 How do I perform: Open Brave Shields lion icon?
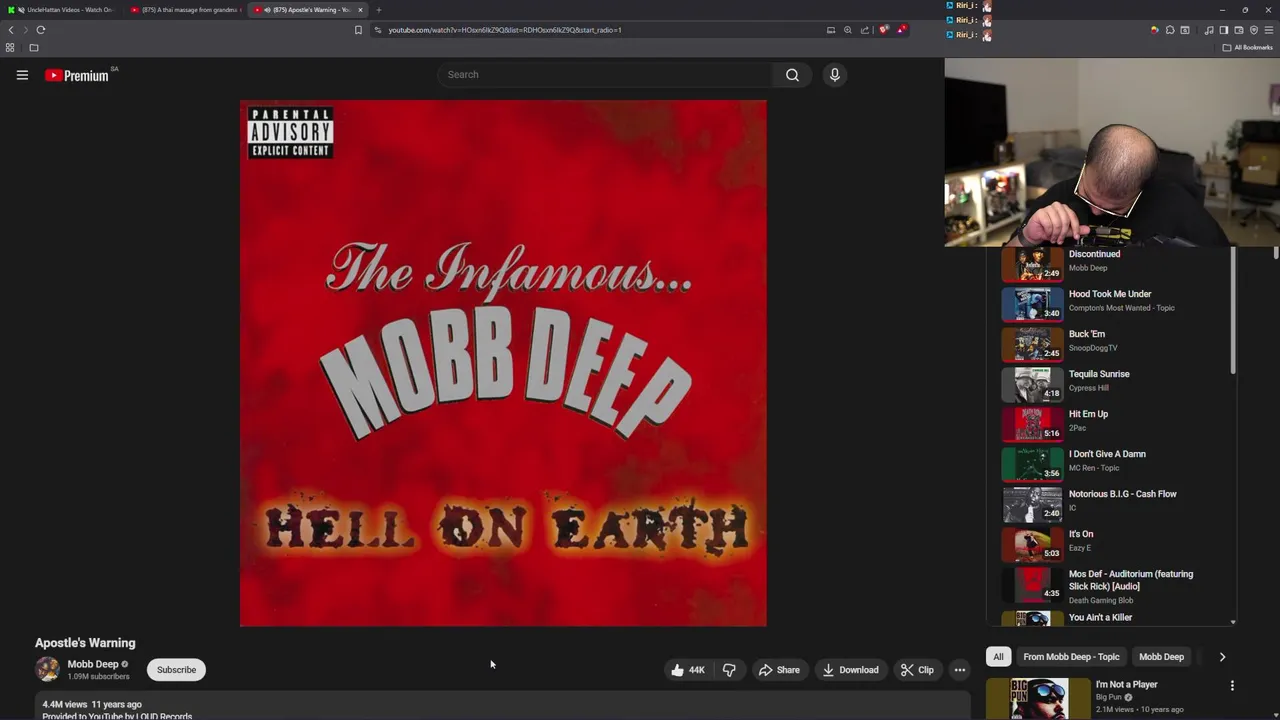click(x=884, y=30)
